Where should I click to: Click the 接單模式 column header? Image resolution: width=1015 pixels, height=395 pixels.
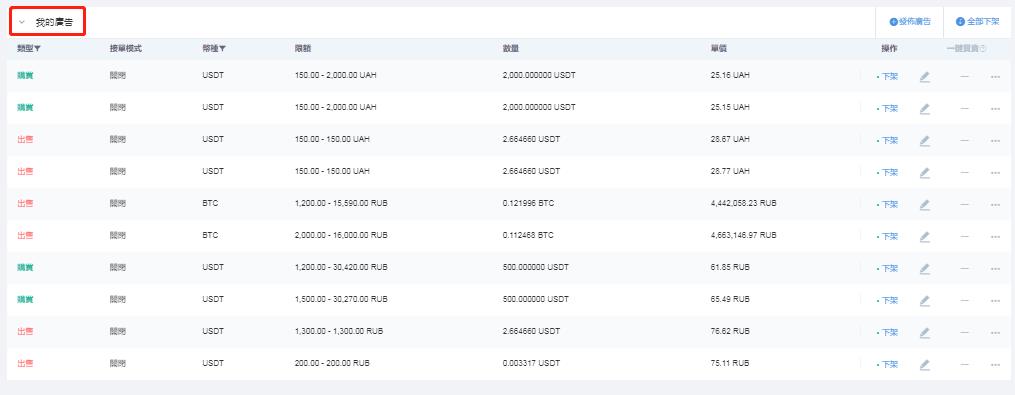point(126,49)
